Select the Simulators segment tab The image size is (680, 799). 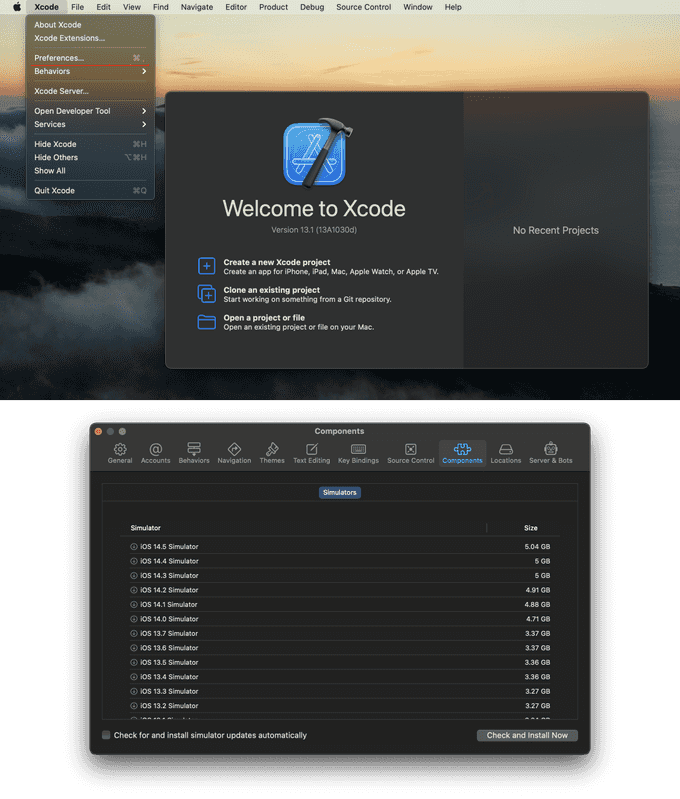pyautogui.click(x=339, y=492)
